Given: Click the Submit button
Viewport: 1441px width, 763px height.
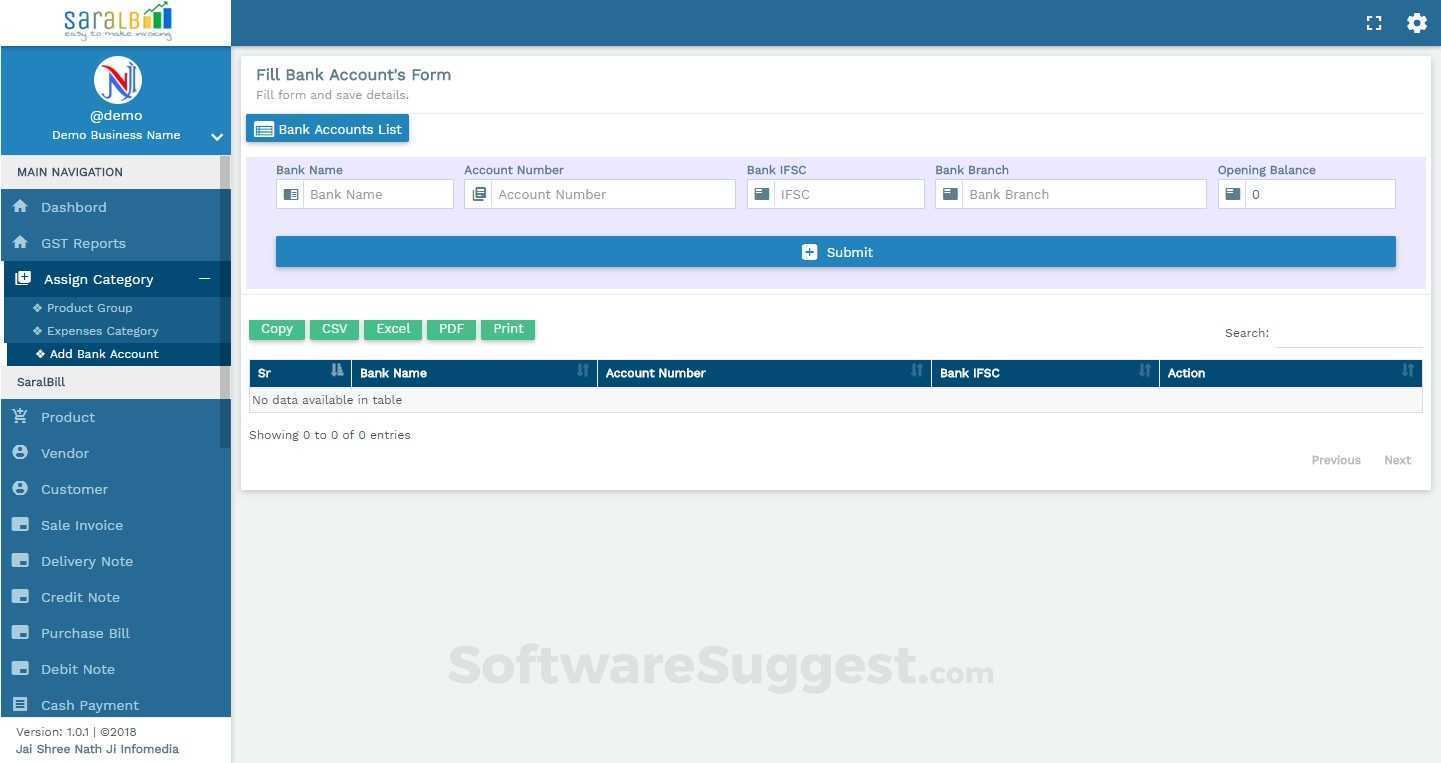Looking at the screenshot, I should pos(836,252).
